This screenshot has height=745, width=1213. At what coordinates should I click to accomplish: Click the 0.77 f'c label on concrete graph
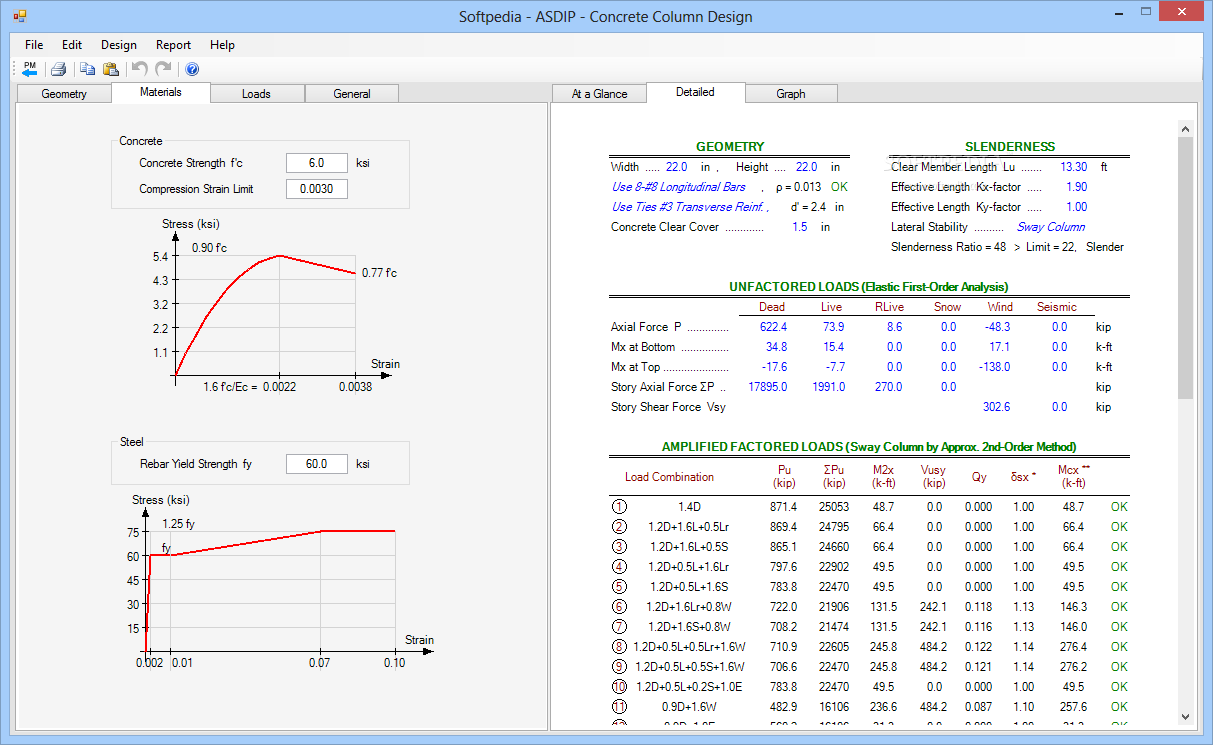379,273
